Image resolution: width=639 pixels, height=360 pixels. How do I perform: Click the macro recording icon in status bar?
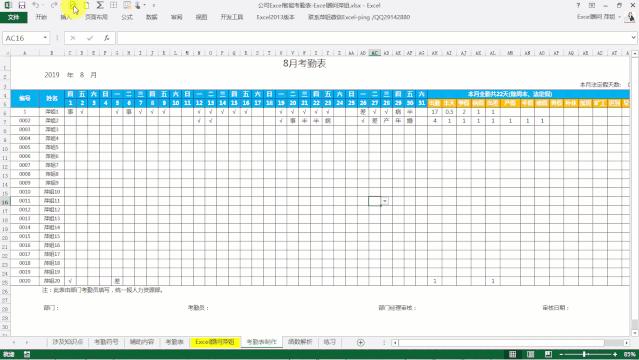click(x=26, y=354)
